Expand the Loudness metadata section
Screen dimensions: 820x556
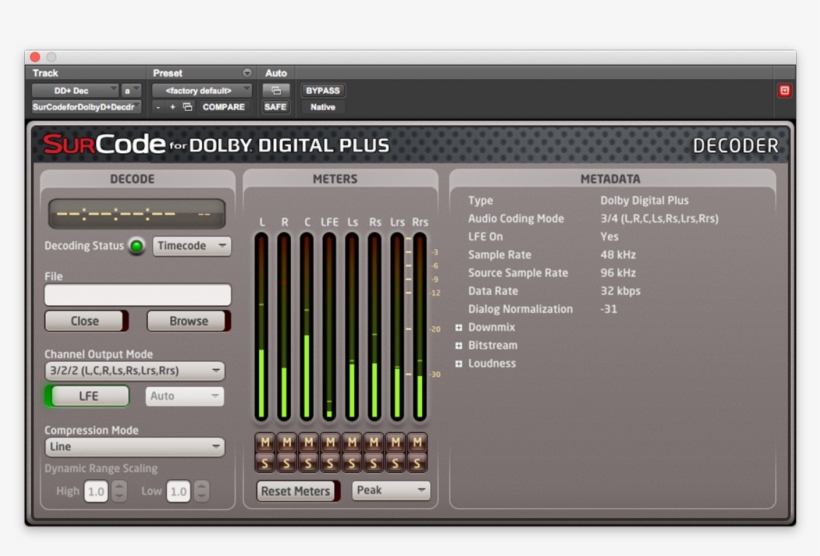tap(459, 364)
